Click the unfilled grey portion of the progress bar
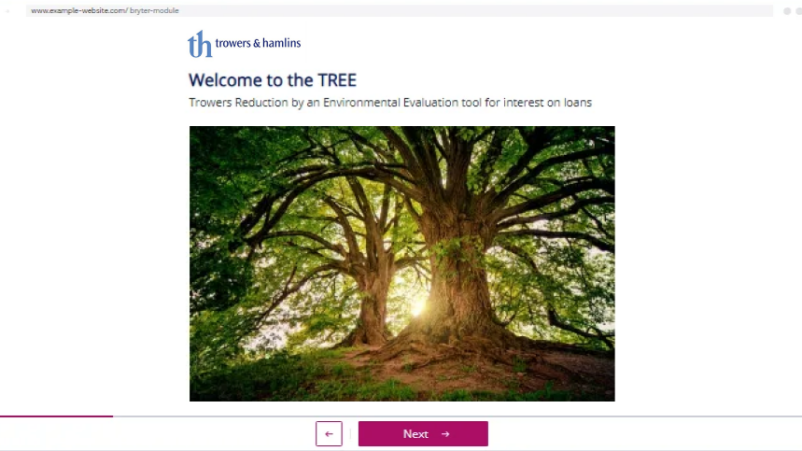This screenshot has width=802, height=451. (457, 416)
